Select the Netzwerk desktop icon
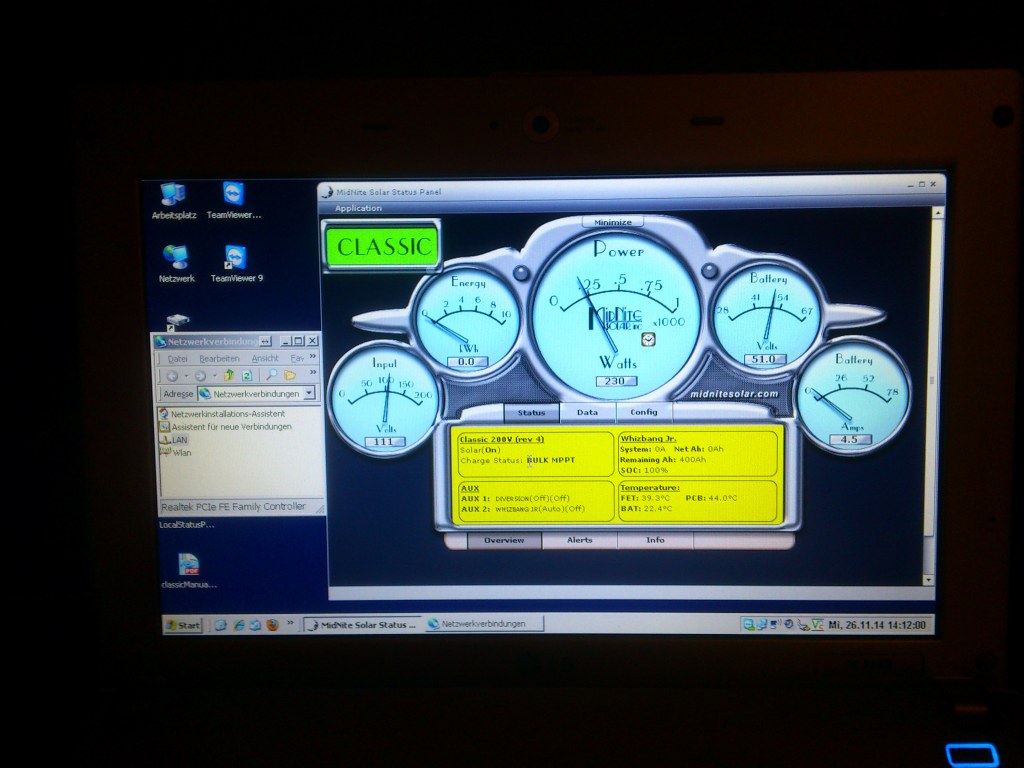The image size is (1024, 768). [176, 263]
